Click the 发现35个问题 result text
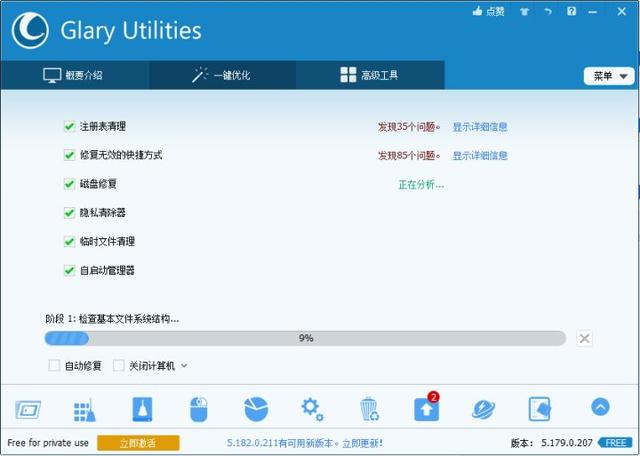The width and height of the screenshot is (640, 456). pos(409,127)
